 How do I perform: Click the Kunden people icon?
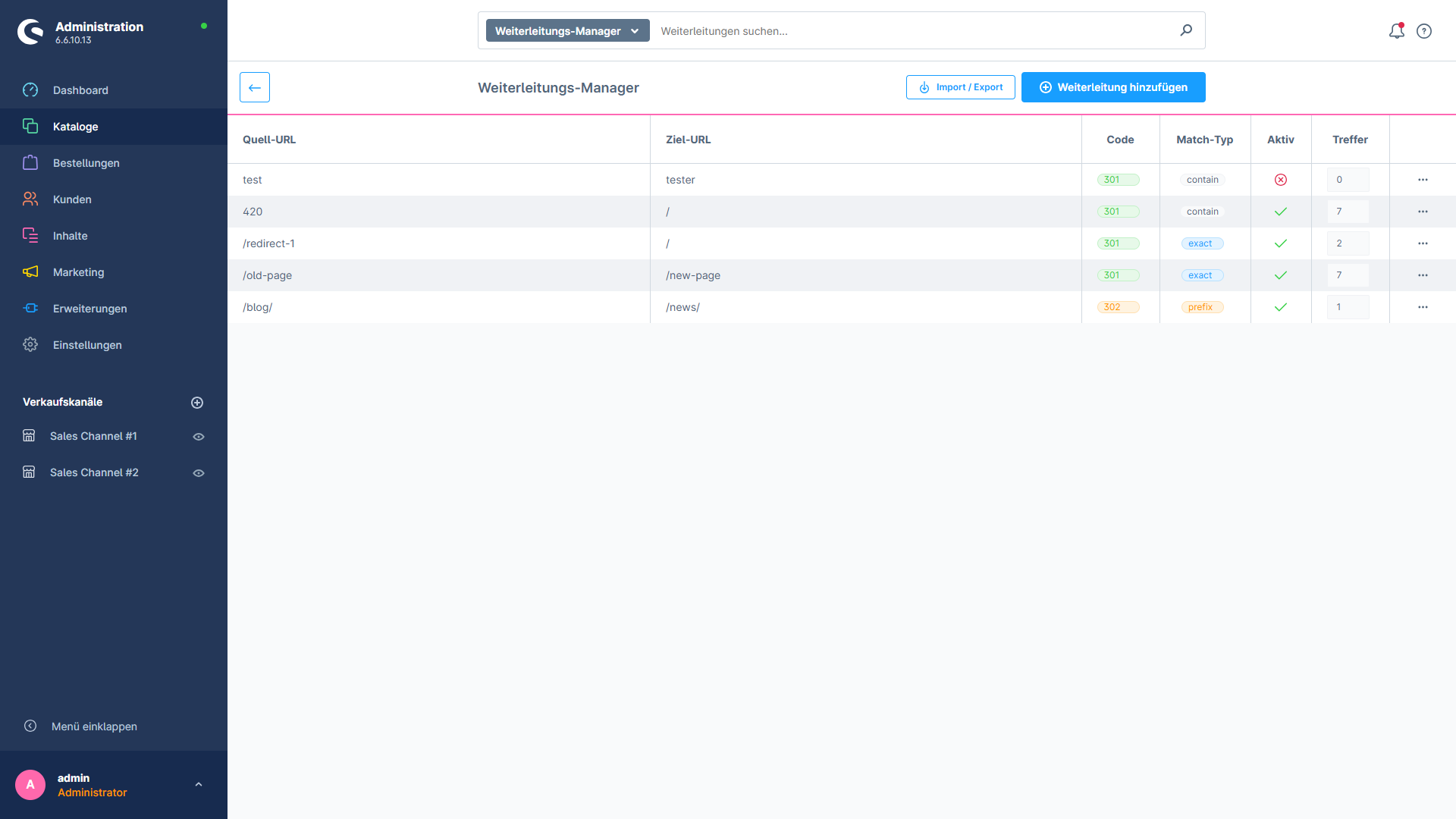pyautogui.click(x=30, y=199)
